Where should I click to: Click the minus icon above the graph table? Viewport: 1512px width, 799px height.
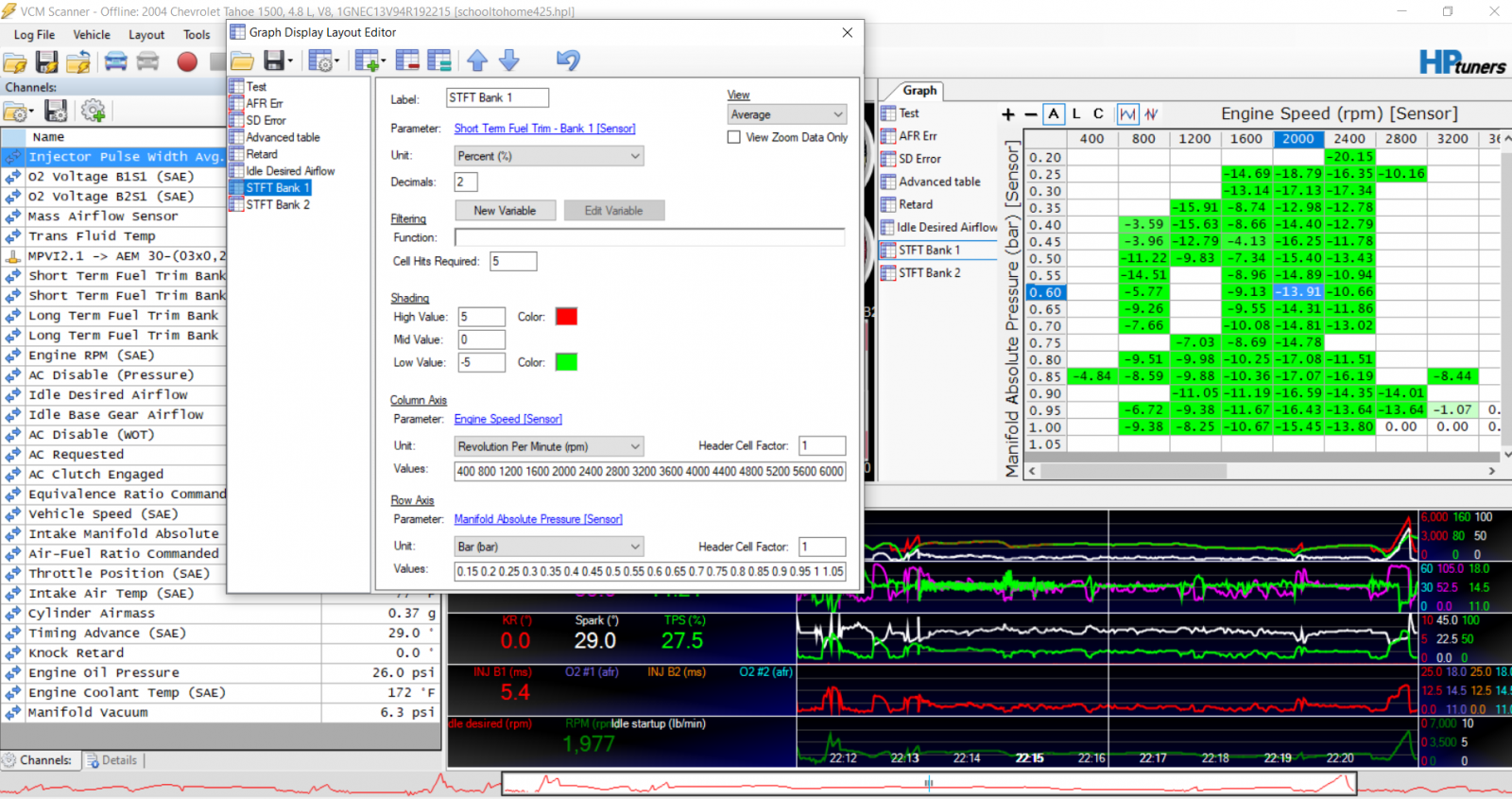[1030, 114]
